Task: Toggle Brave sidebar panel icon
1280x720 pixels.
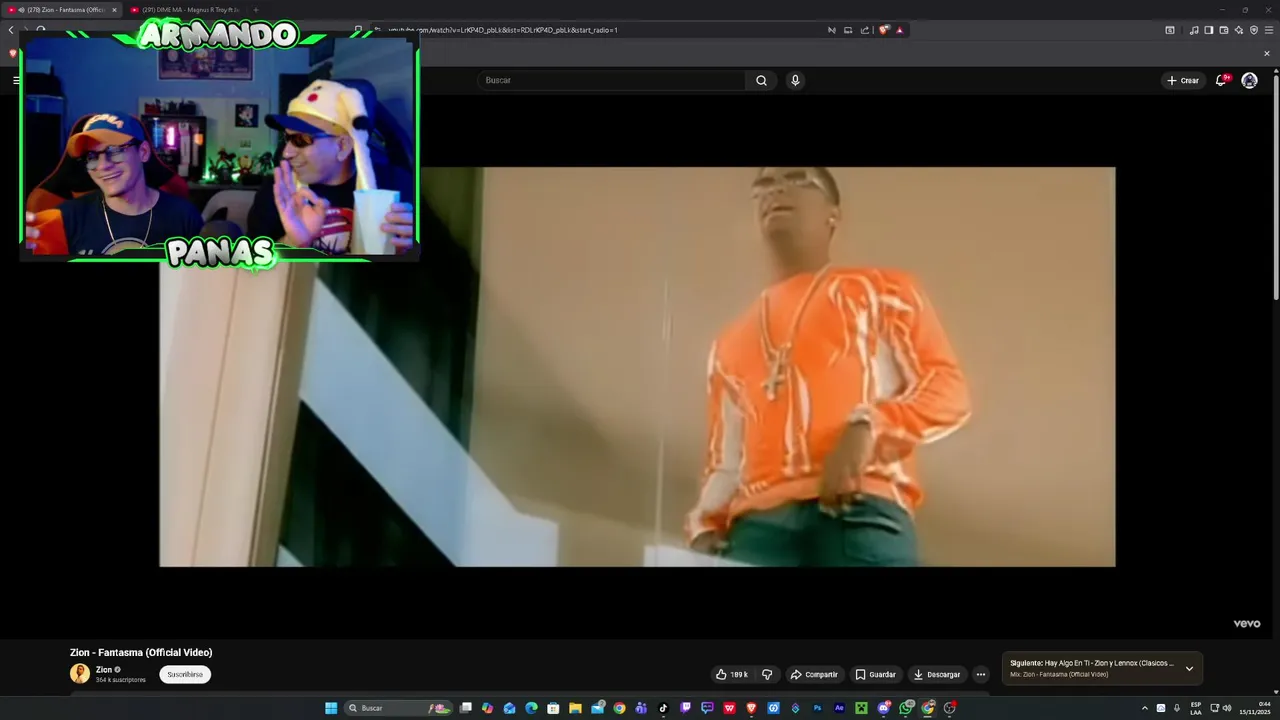Action: (x=1208, y=30)
